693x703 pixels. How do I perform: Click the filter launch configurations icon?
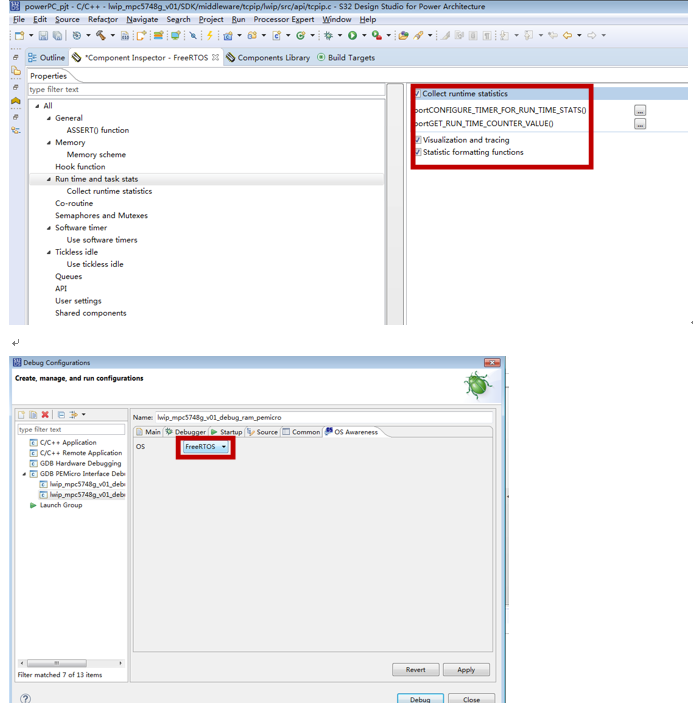click(74, 415)
